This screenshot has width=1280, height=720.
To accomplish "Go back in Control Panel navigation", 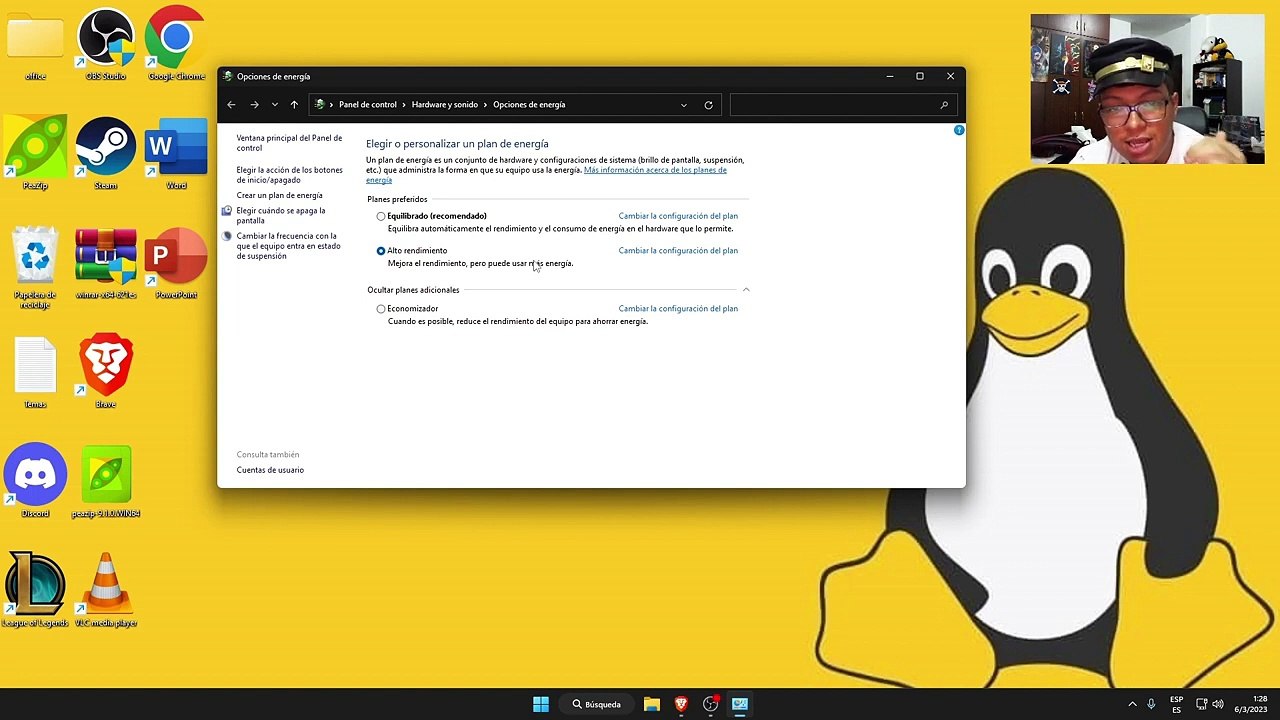I will [231, 104].
